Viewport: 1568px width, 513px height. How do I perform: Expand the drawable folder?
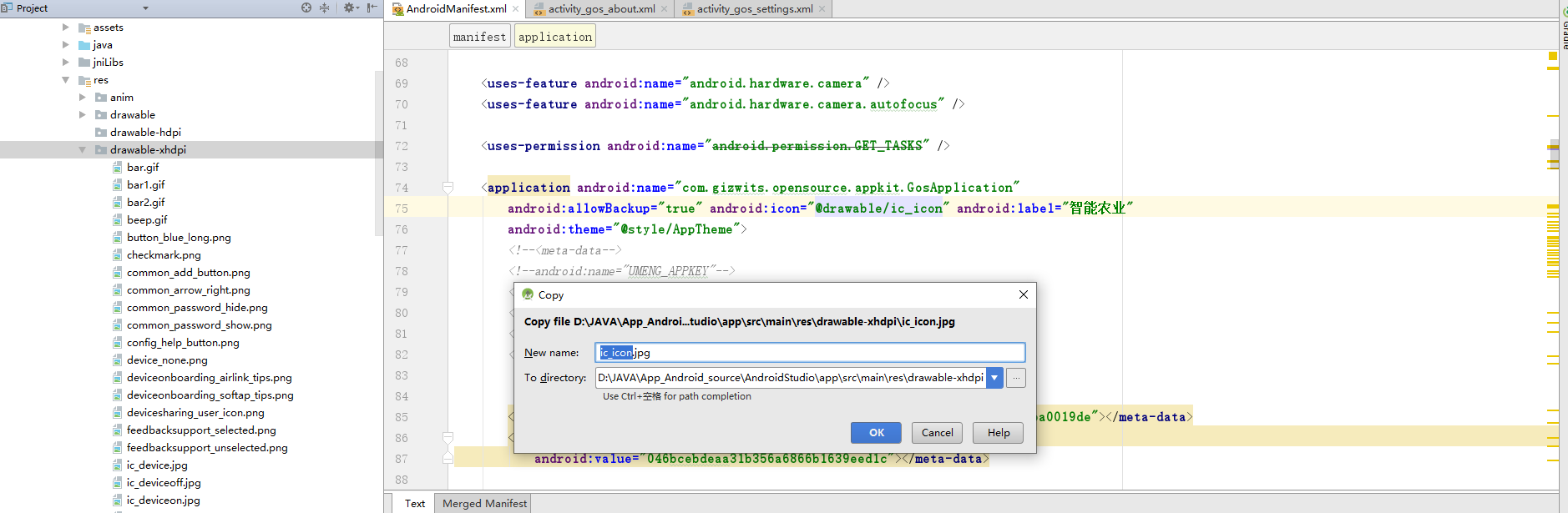pyautogui.click(x=83, y=114)
